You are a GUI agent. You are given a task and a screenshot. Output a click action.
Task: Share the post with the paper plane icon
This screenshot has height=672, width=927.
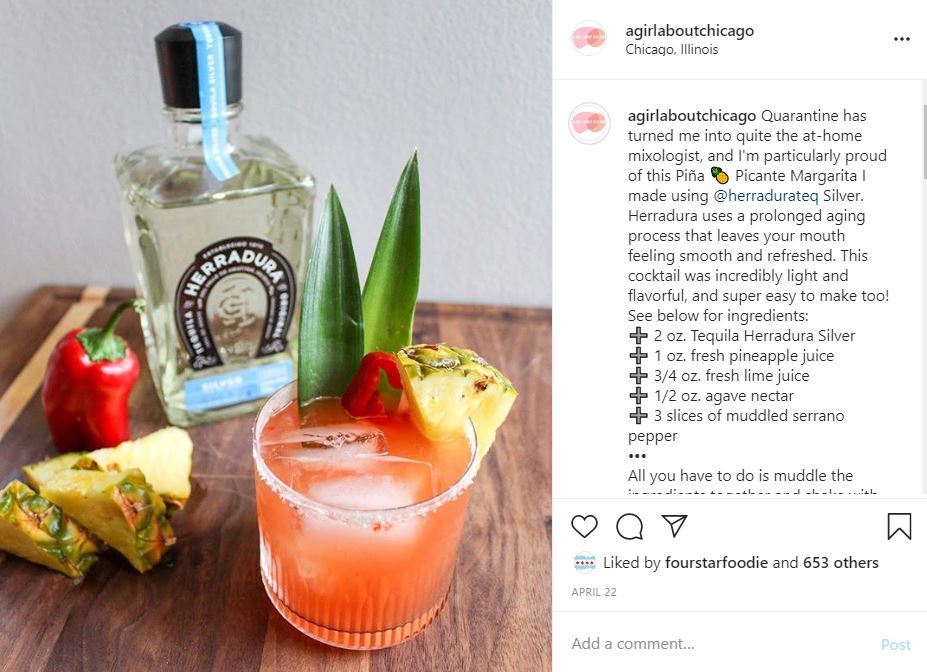tap(674, 525)
